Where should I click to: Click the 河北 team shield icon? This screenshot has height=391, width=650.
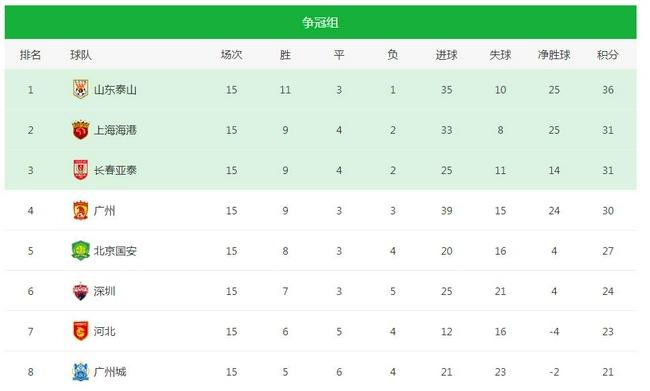coord(80,331)
